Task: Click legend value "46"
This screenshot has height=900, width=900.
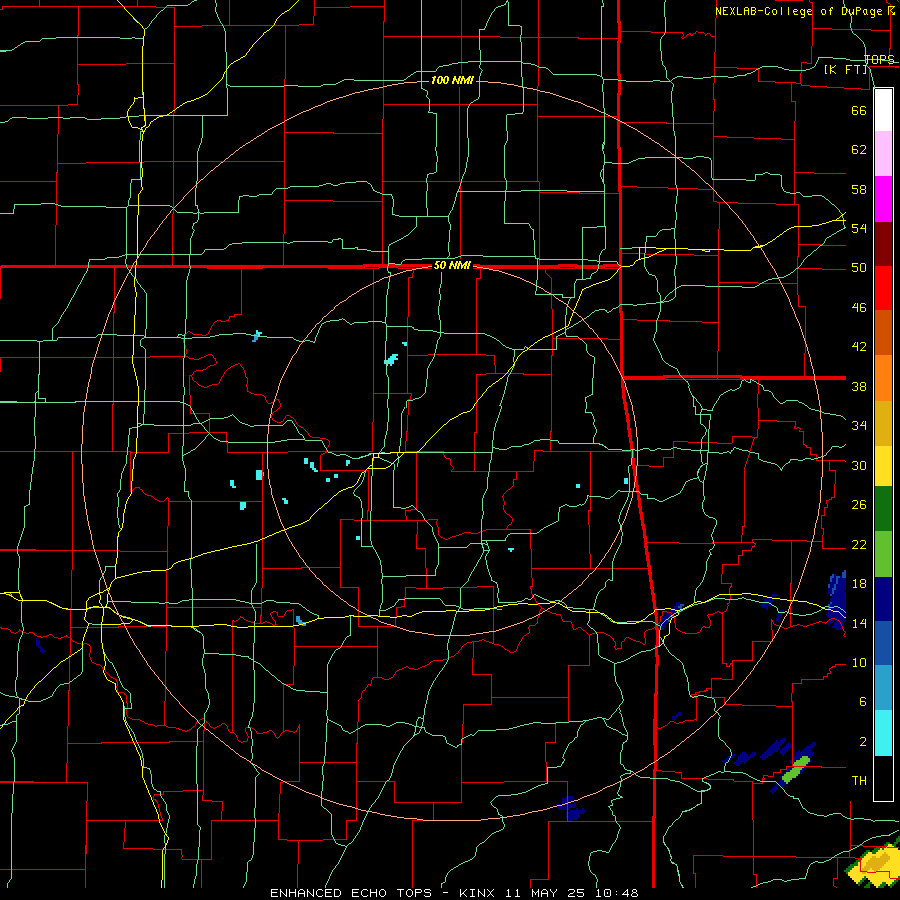Action: click(859, 308)
